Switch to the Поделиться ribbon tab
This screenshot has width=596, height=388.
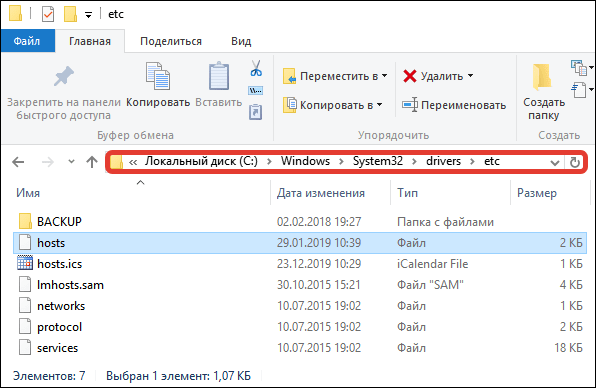(171, 41)
